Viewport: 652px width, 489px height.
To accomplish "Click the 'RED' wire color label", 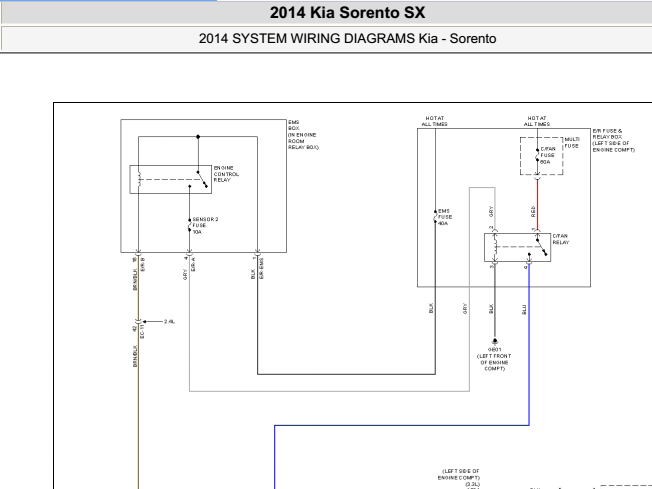I will point(533,212).
